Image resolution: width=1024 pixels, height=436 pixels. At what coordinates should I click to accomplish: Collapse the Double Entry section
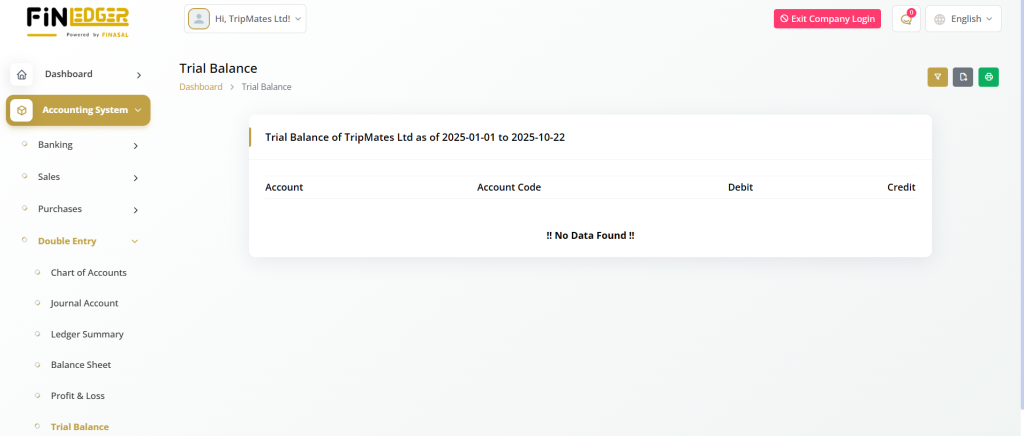coord(88,241)
